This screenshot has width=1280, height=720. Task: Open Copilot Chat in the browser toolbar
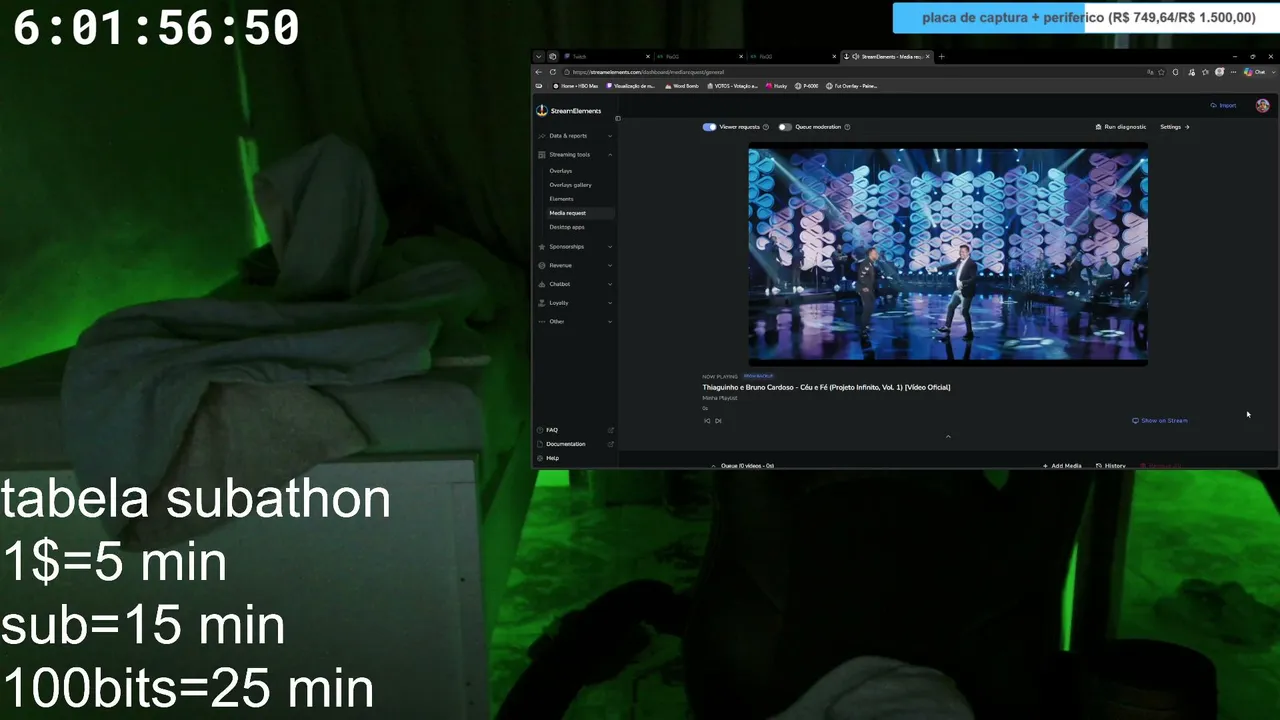pos(1256,72)
